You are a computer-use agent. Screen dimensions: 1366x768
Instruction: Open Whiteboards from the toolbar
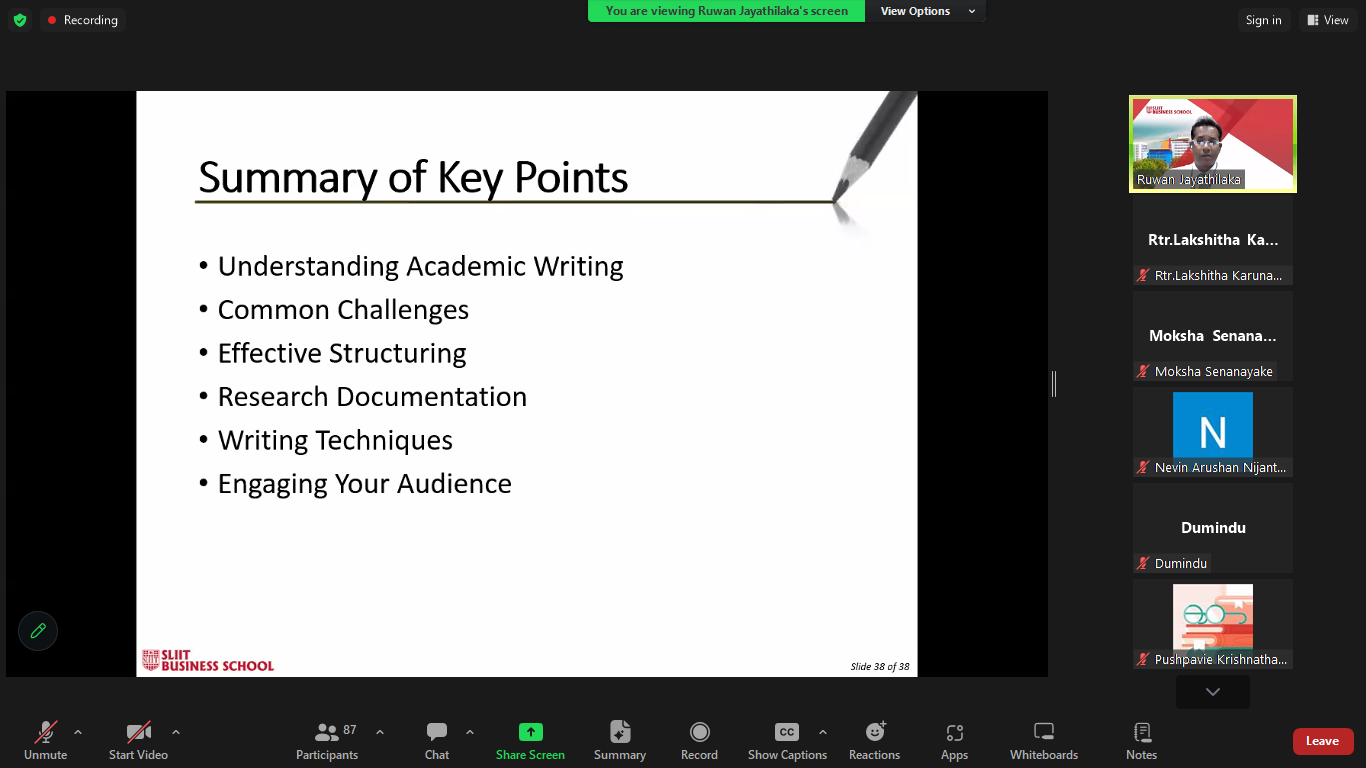pyautogui.click(x=1043, y=741)
